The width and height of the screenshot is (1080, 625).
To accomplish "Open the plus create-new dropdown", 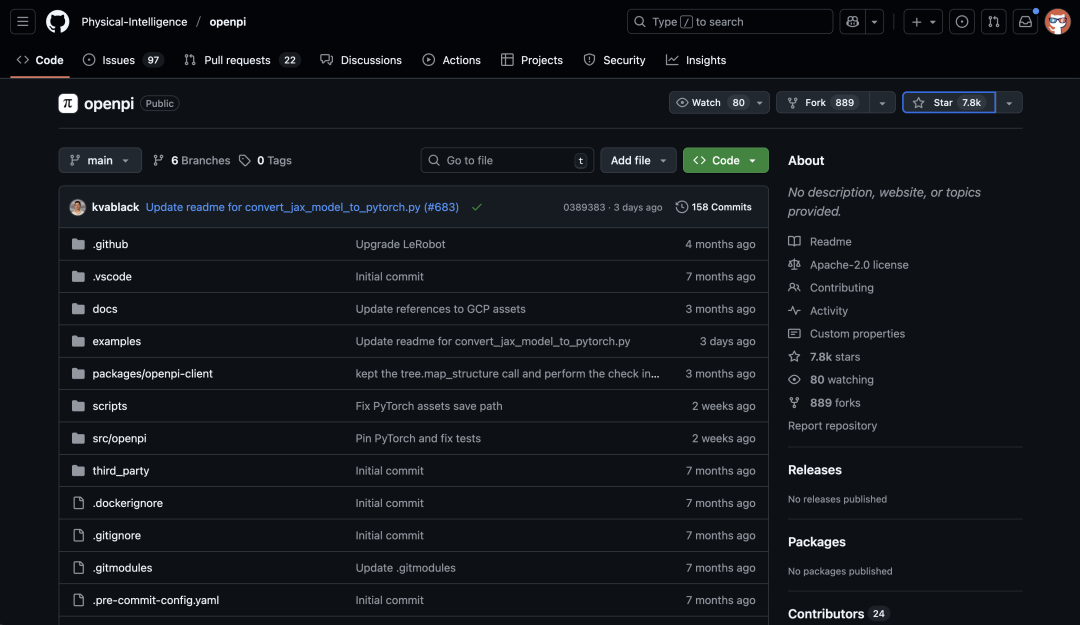I will pyautogui.click(x=923, y=22).
